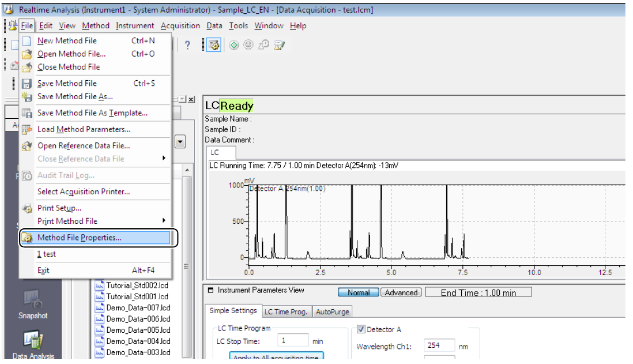Open the Acquisition menu
633x364 pixels.
point(180,26)
